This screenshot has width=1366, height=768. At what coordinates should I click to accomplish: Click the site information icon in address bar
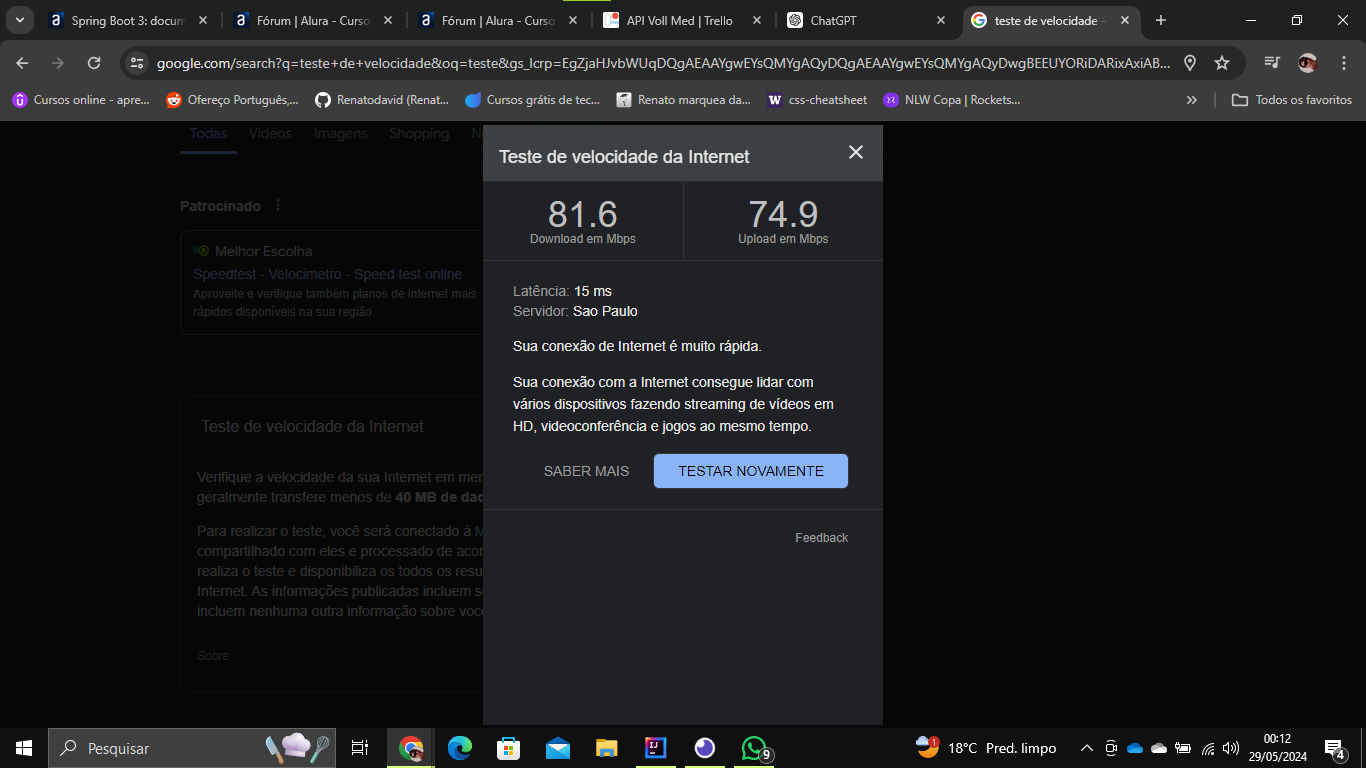pos(138,63)
